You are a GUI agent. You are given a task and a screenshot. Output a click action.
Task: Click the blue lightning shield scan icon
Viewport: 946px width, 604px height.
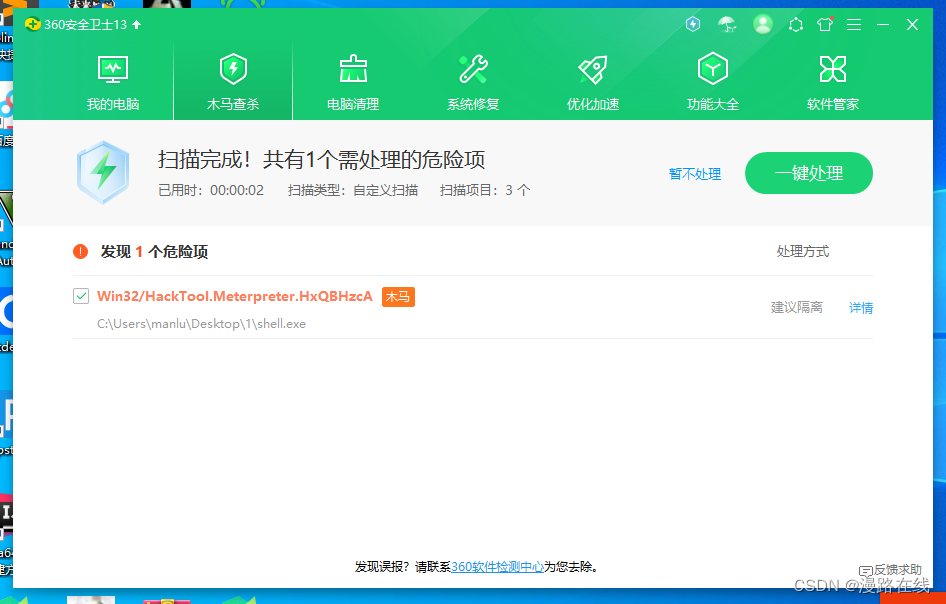103,173
